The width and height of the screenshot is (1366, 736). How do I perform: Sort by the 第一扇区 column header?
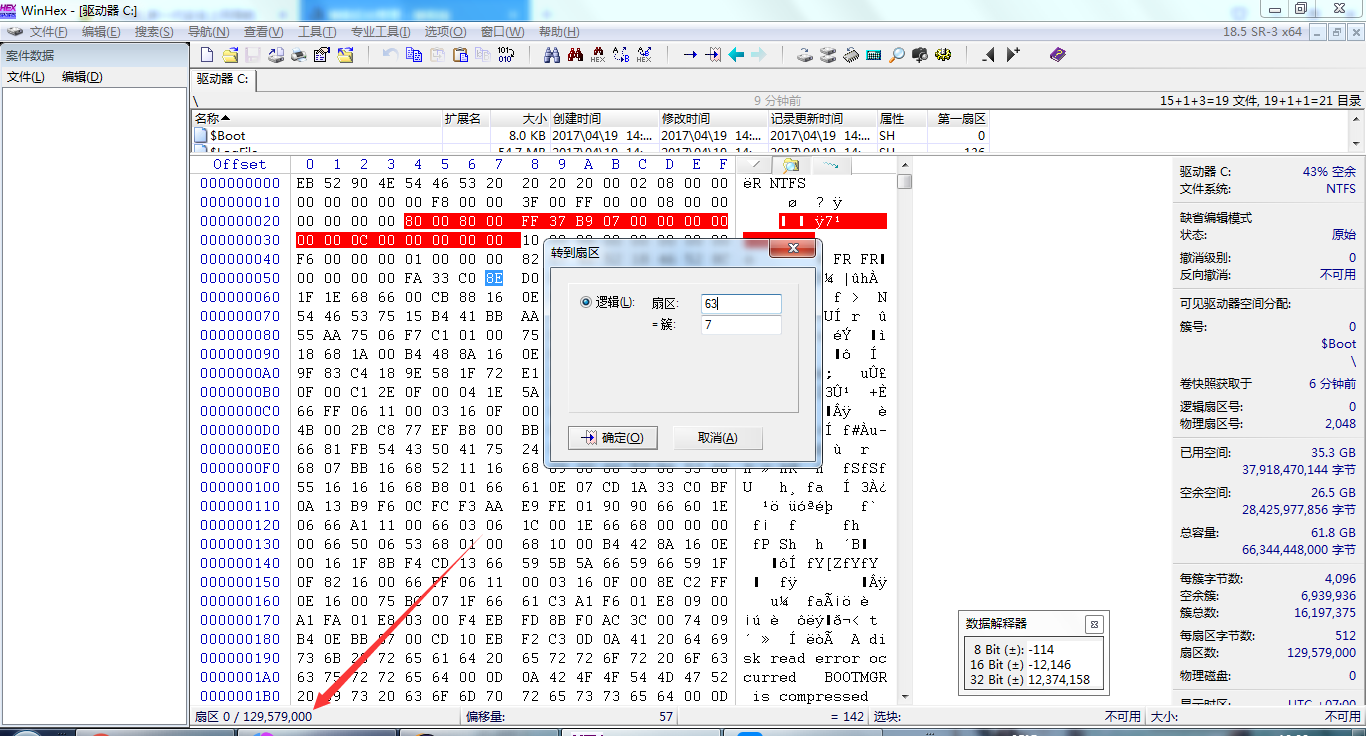coord(959,119)
